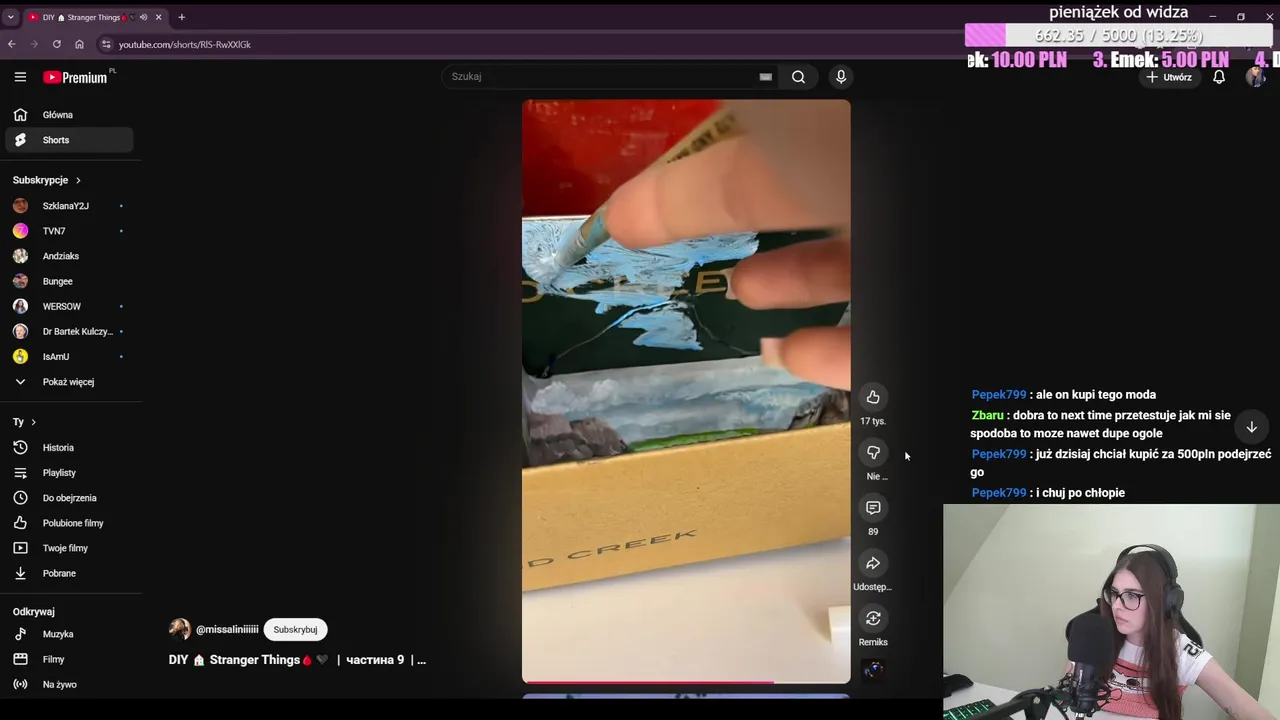Screen dimensions: 1280x720
Task: Click the Subskrybuj button
Action: click(295, 629)
